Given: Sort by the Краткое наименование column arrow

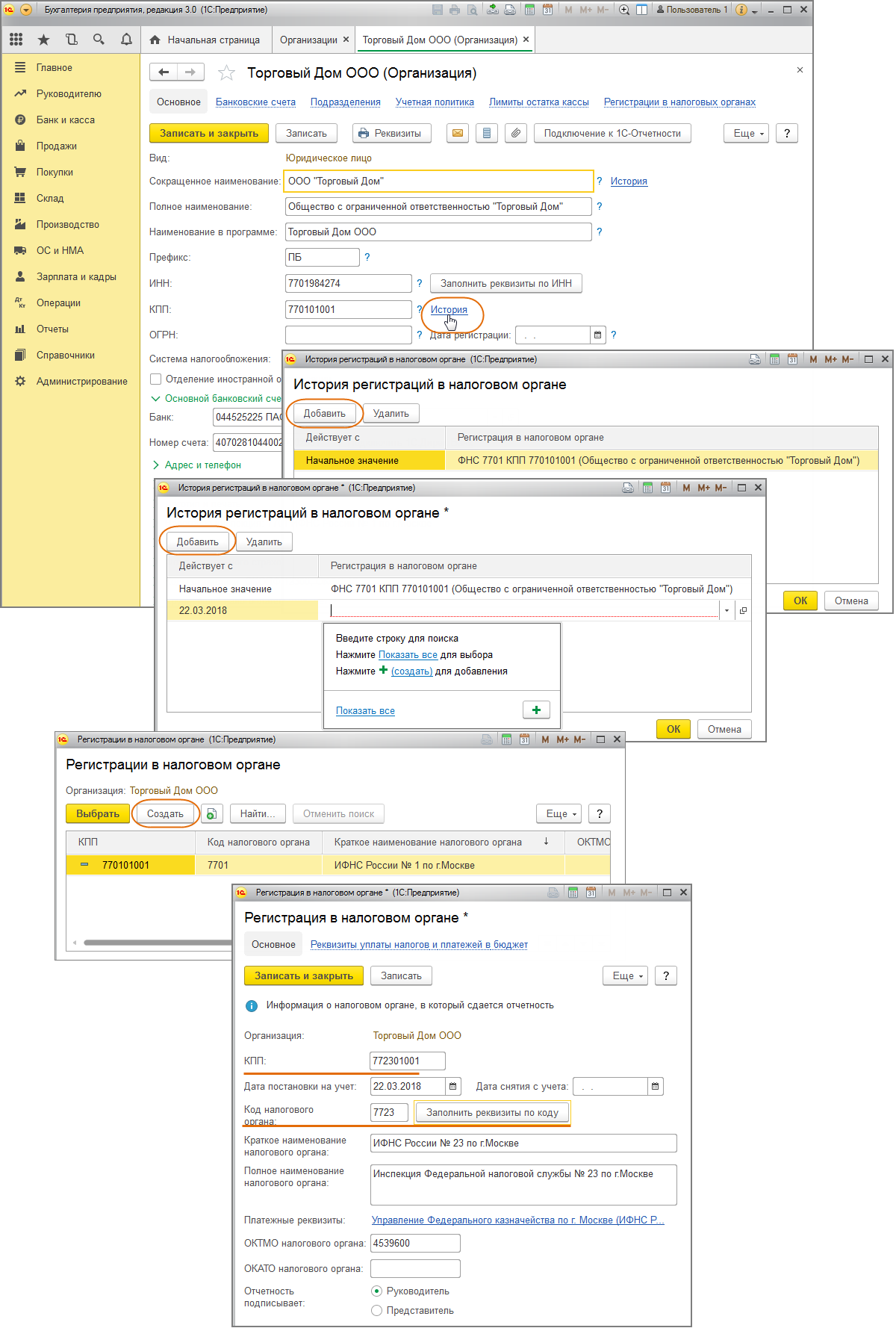Looking at the screenshot, I should (x=547, y=842).
